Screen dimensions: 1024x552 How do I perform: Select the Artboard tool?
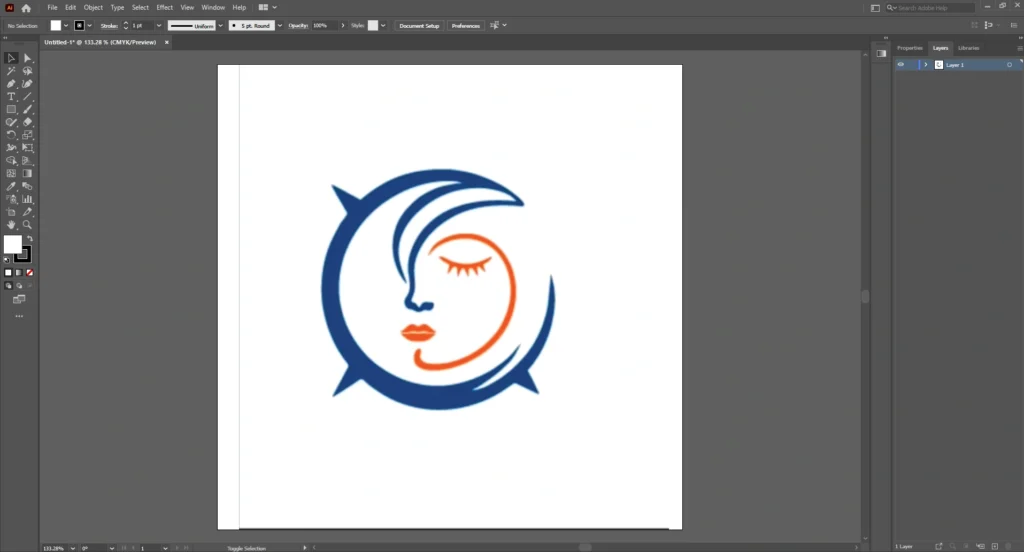[11, 212]
